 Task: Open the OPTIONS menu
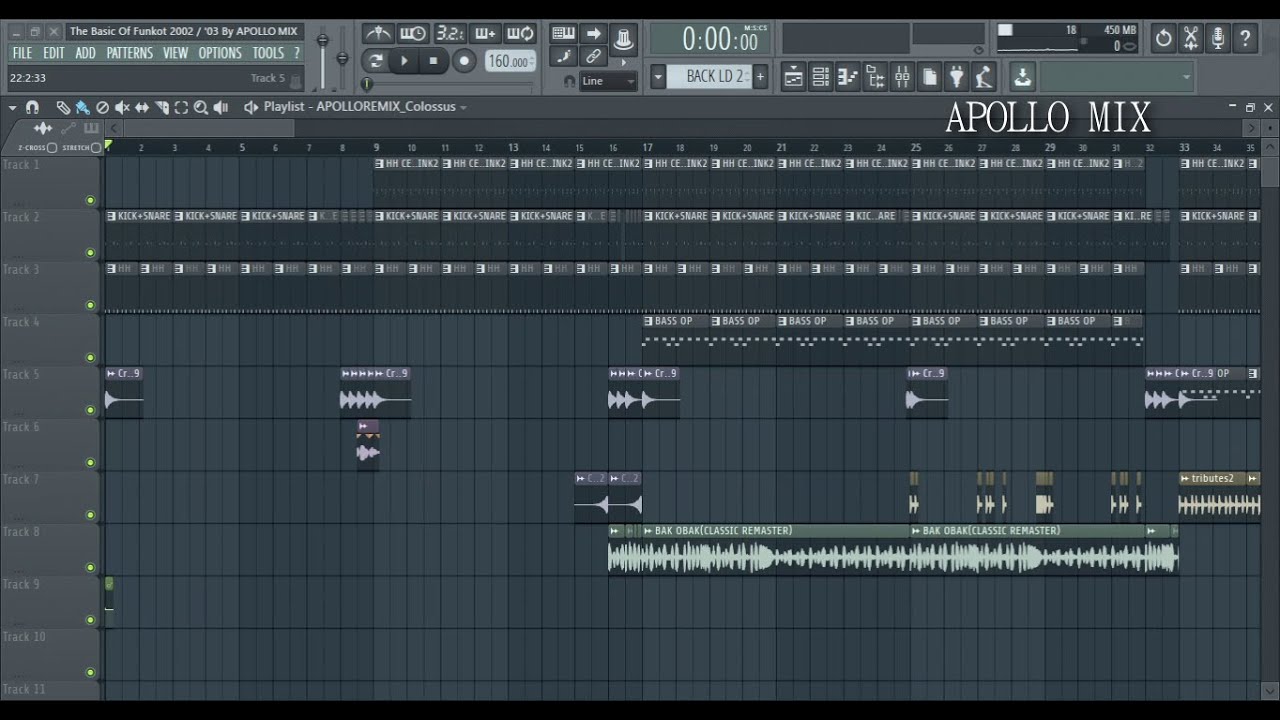click(220, 53)
